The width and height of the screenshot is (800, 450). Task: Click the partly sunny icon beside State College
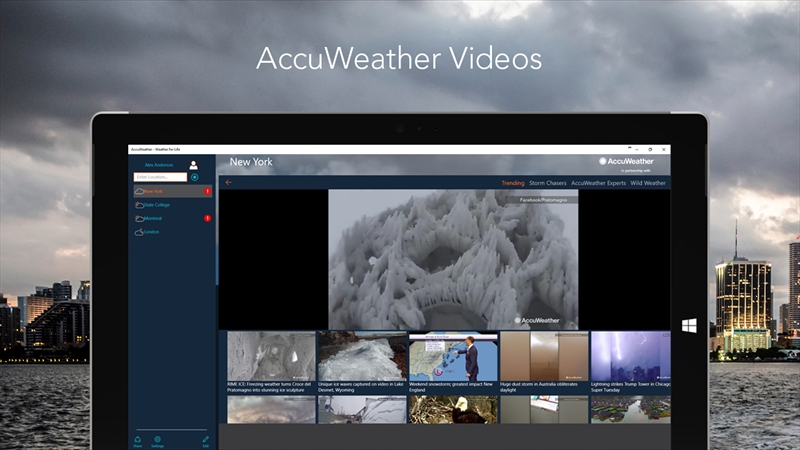coord(139,205)
